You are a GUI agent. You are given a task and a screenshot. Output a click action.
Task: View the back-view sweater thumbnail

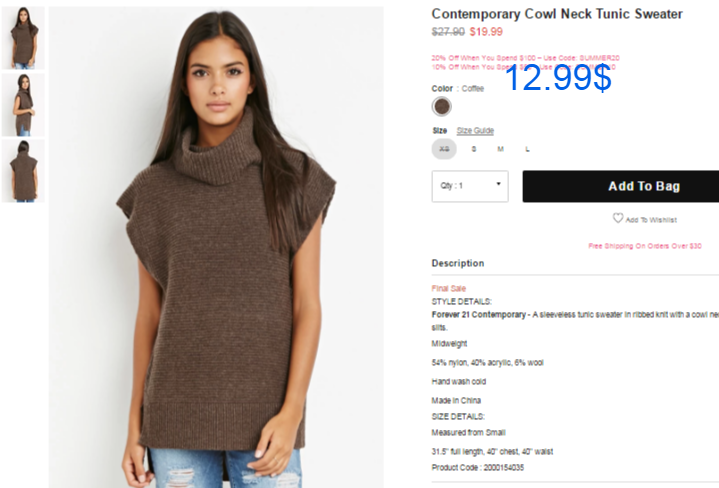pos(23,171)
